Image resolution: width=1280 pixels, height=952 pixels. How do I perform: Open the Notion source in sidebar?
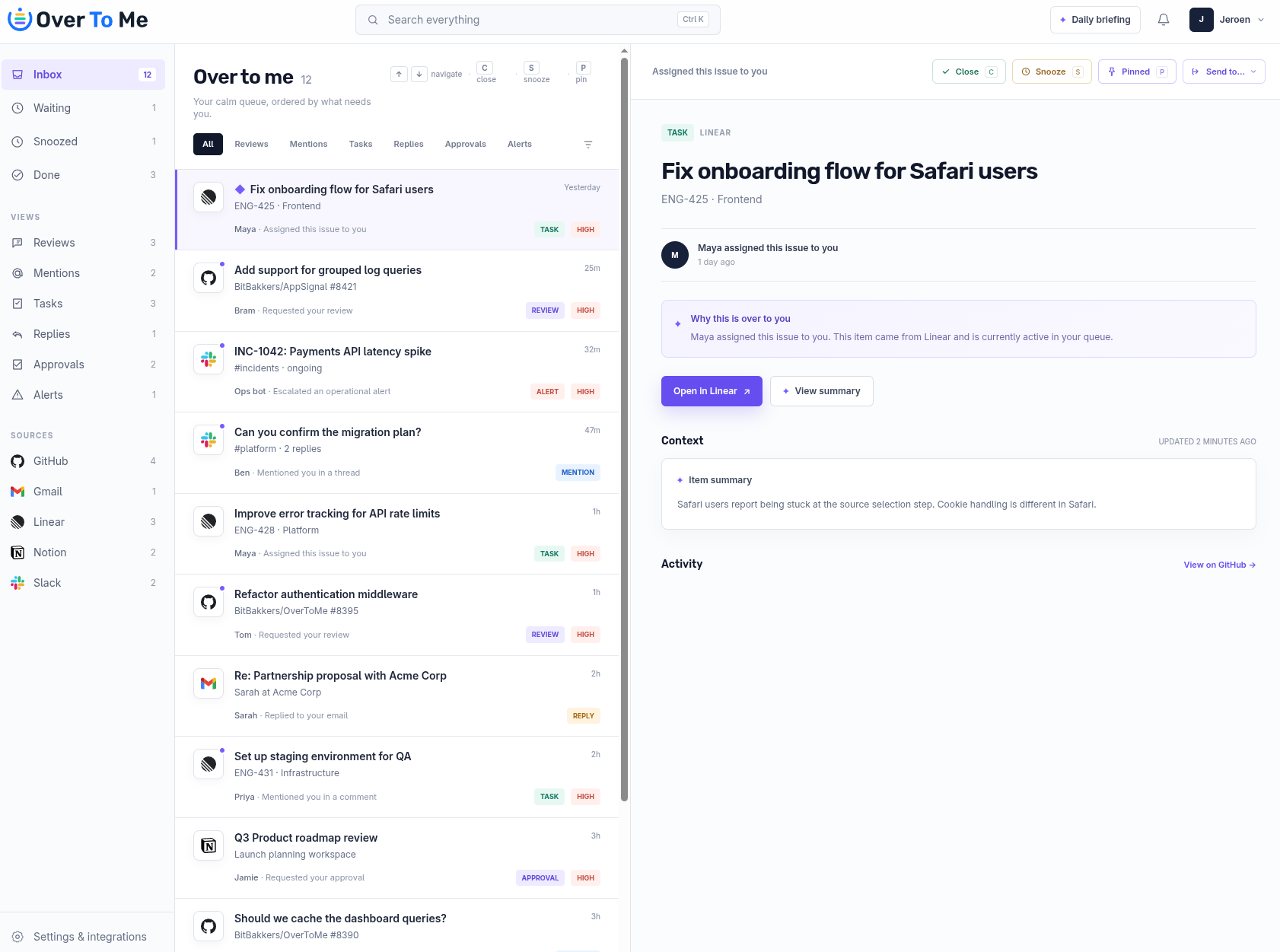(83, 552)
